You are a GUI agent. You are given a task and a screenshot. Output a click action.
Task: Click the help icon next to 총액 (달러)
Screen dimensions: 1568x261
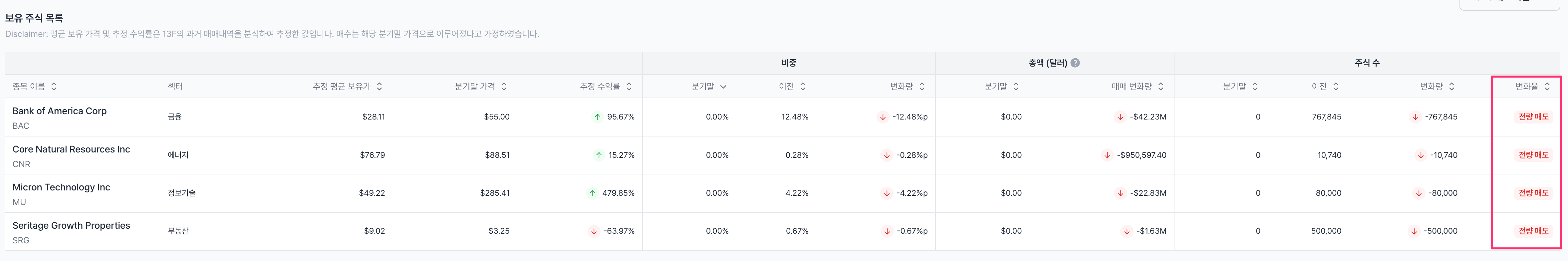coord(1075,63)
